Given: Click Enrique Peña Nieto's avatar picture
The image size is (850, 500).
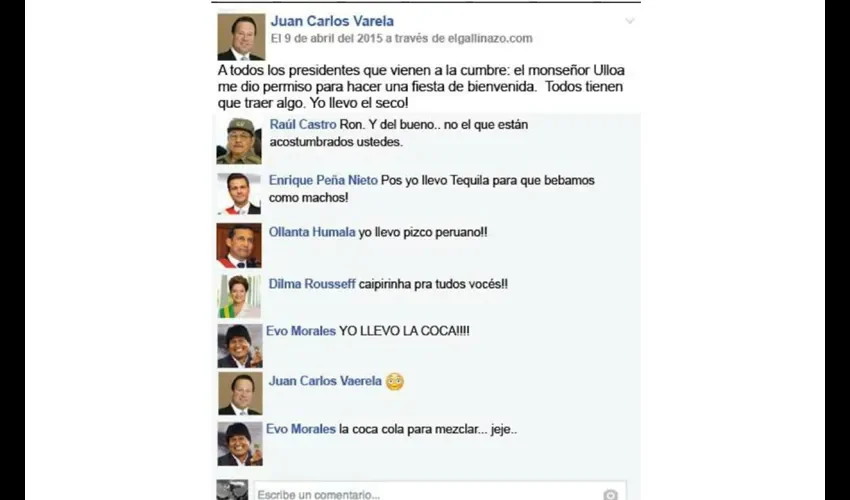Looking at the screenshot, I should tap(239, 194).
